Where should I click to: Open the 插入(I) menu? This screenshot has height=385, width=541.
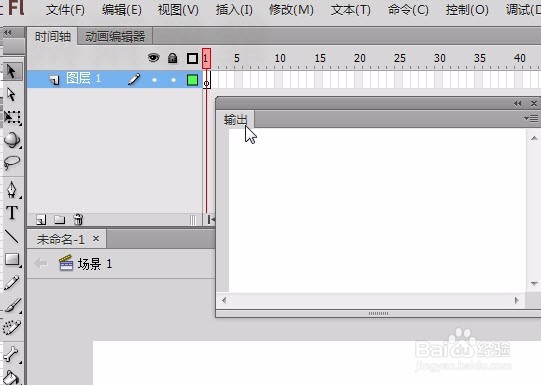pos(234,10)
